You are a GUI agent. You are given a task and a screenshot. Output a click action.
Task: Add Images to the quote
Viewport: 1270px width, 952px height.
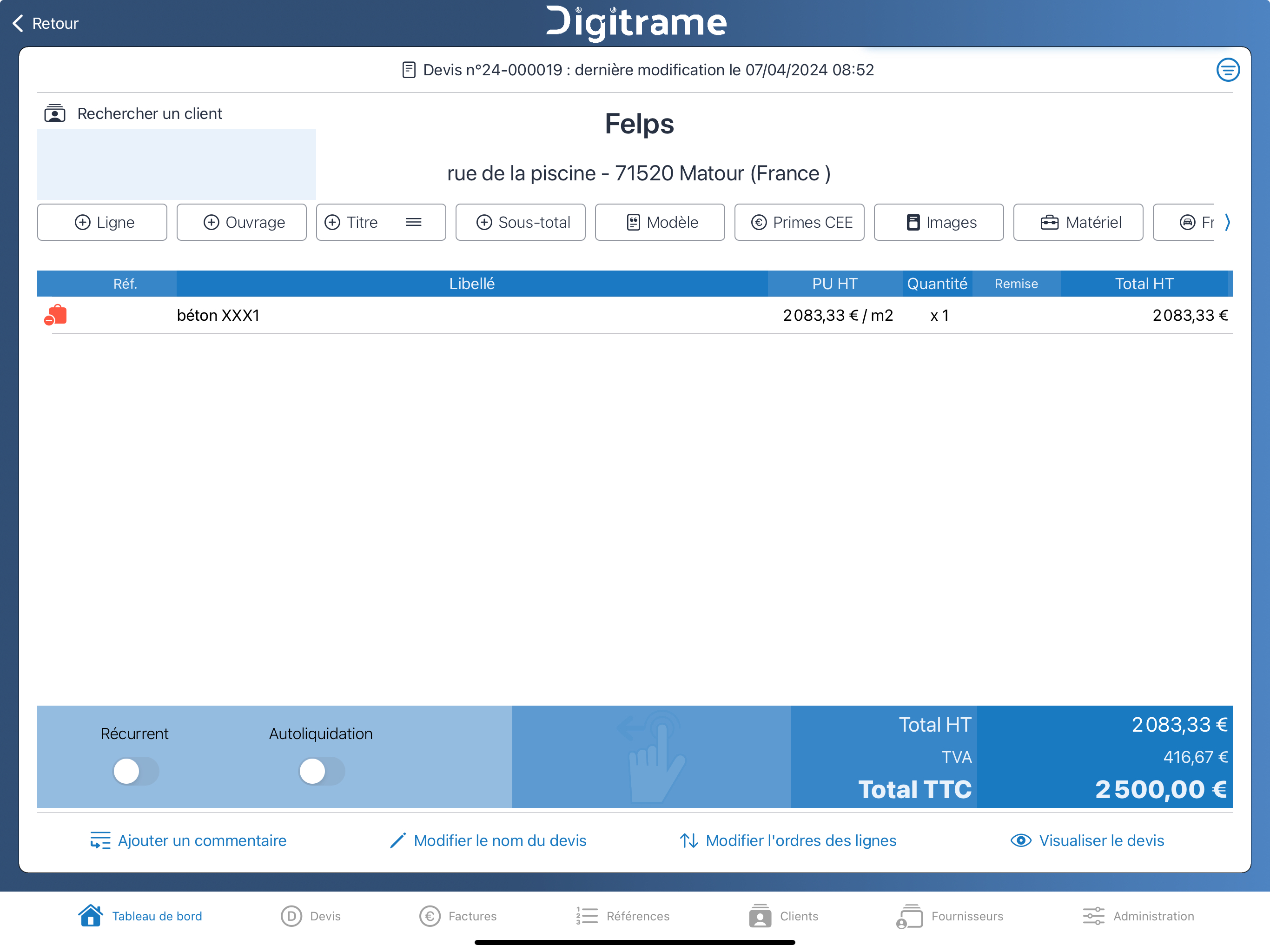click(939, 222)
